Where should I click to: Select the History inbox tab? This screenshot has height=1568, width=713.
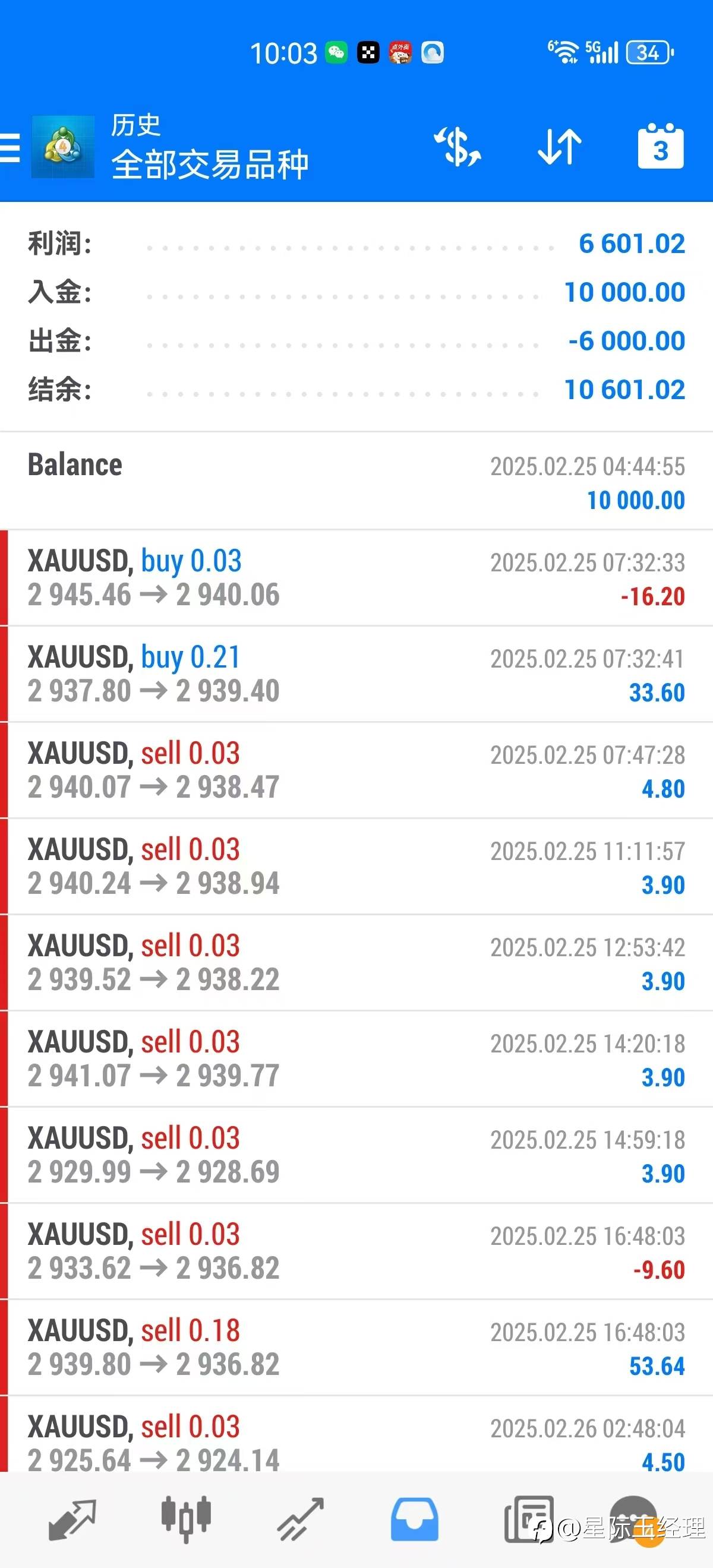[x=415, y=1520]
